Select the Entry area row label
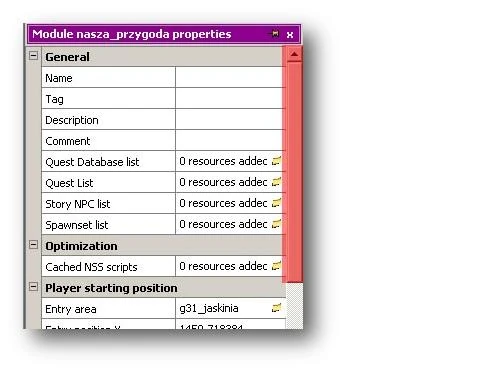The image size is (479, 372). [71, 309]
